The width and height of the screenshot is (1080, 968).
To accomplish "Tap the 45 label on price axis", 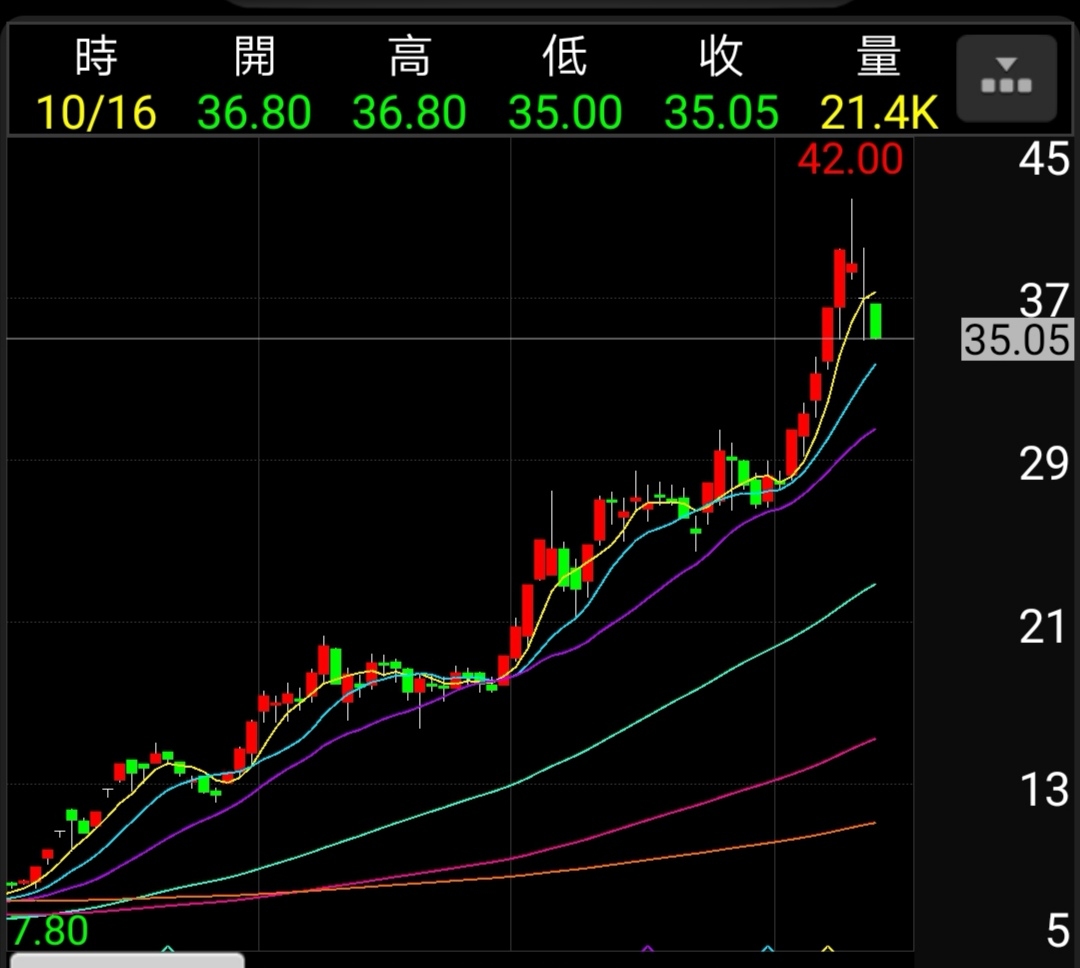I will point(1043,160).
